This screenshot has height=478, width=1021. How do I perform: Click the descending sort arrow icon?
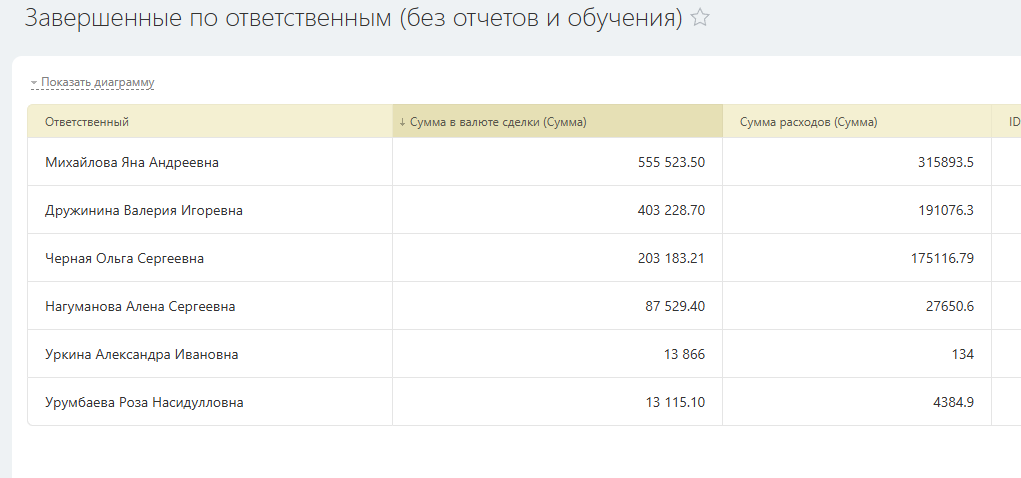point(402,122)
